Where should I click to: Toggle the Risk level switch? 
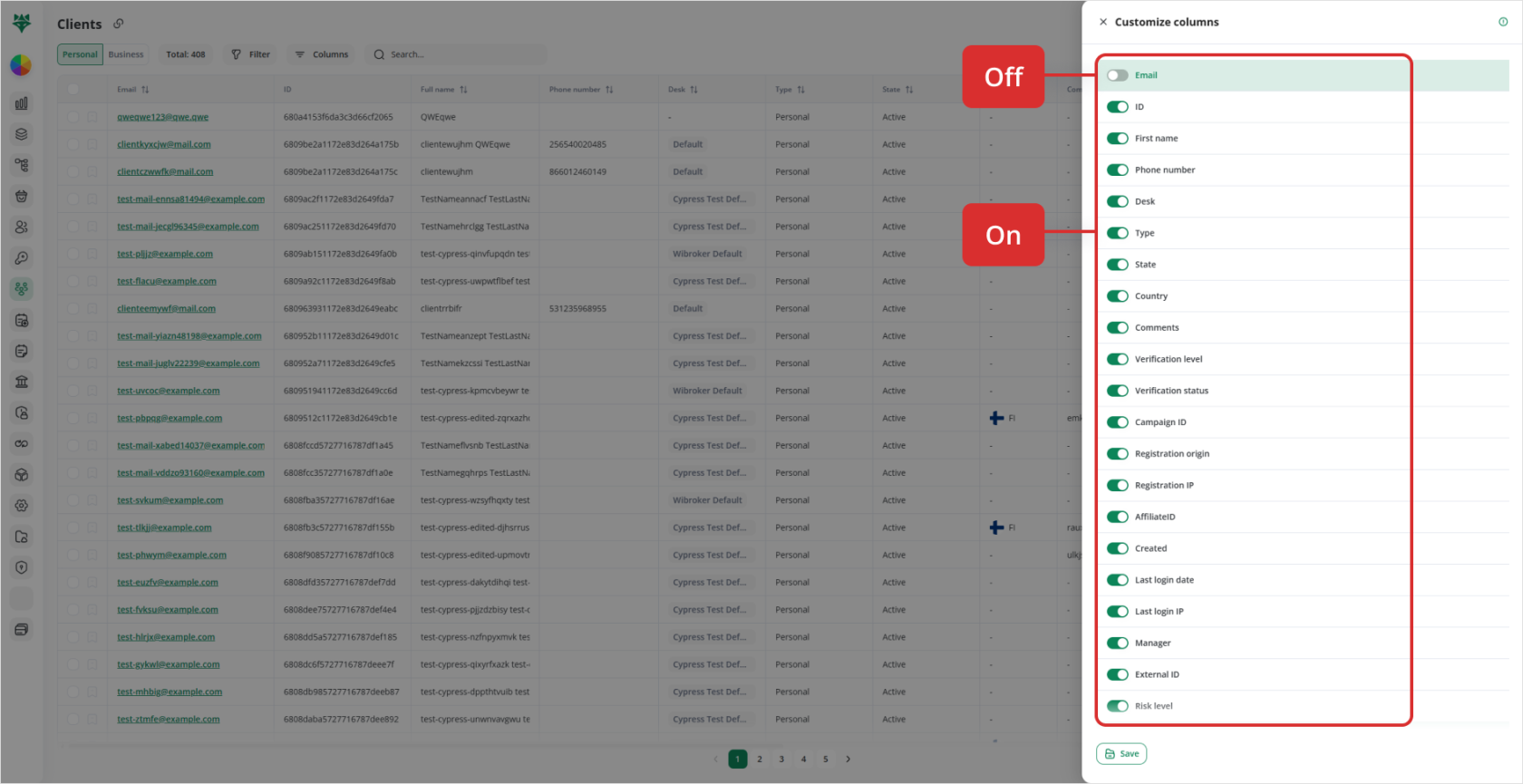pyautogui.click(x=1118, y=706)
